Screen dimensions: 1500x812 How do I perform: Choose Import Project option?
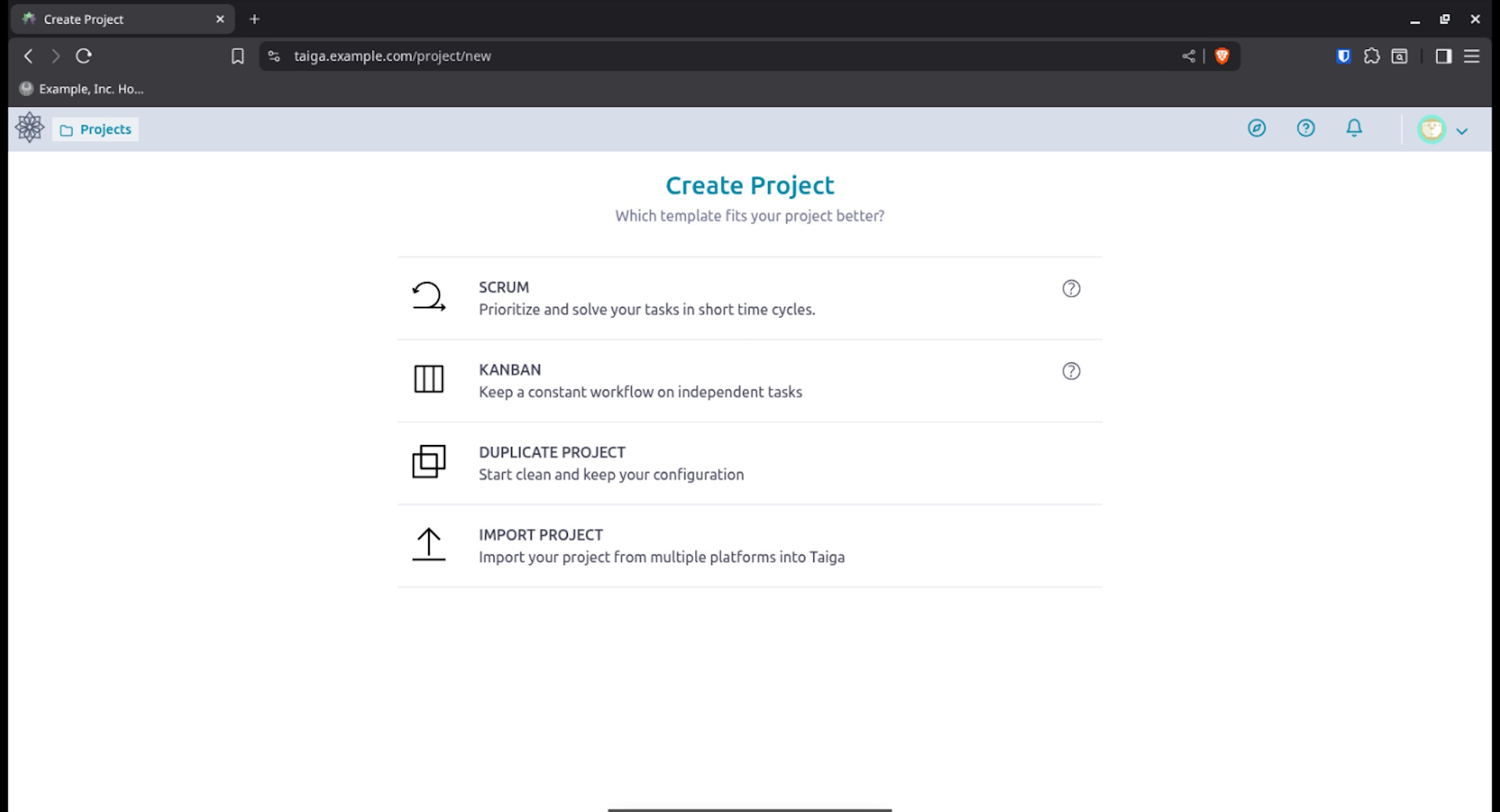click(661, 546)
